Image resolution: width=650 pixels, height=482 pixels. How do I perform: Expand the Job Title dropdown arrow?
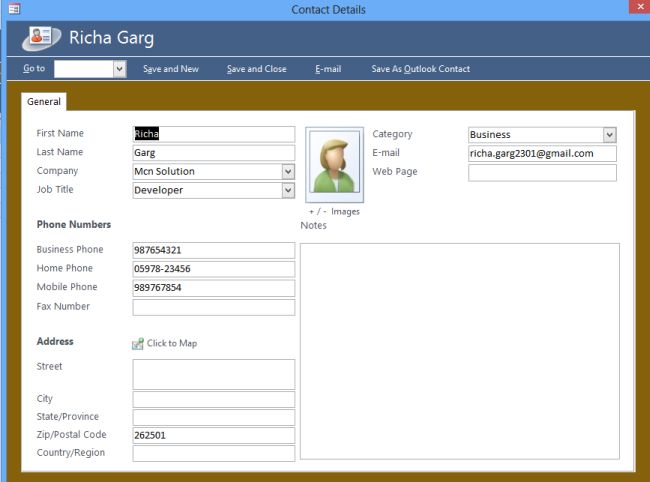pos(288,190)
